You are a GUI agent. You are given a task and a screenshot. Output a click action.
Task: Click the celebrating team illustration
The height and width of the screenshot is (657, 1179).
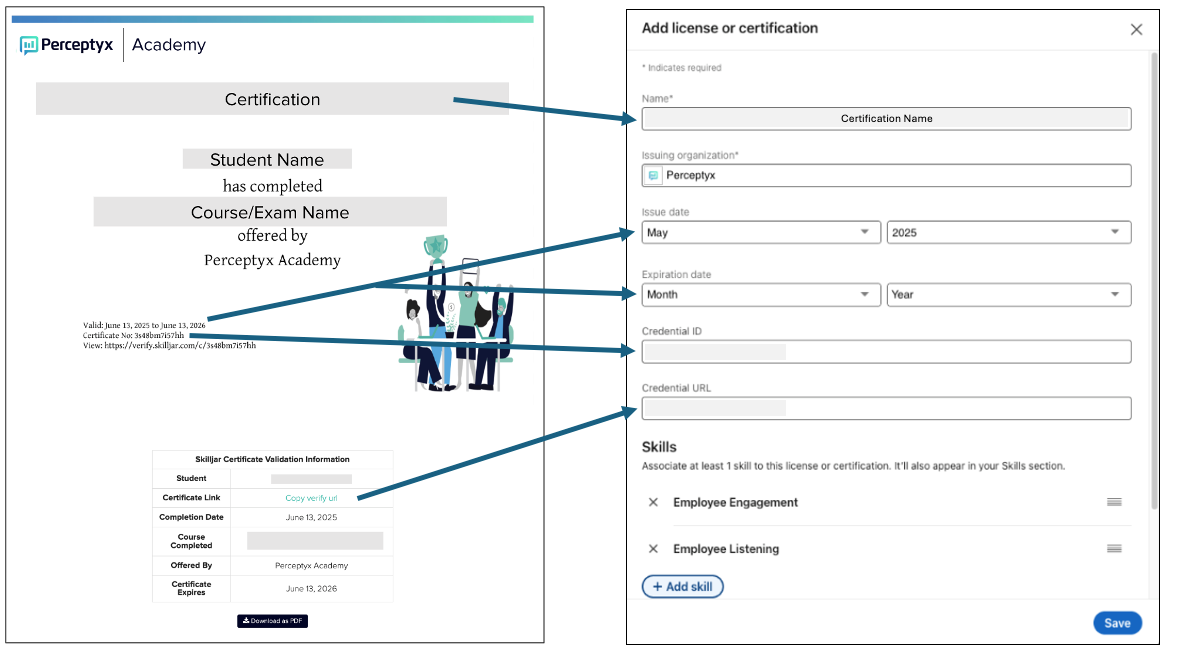click(456, 313)
